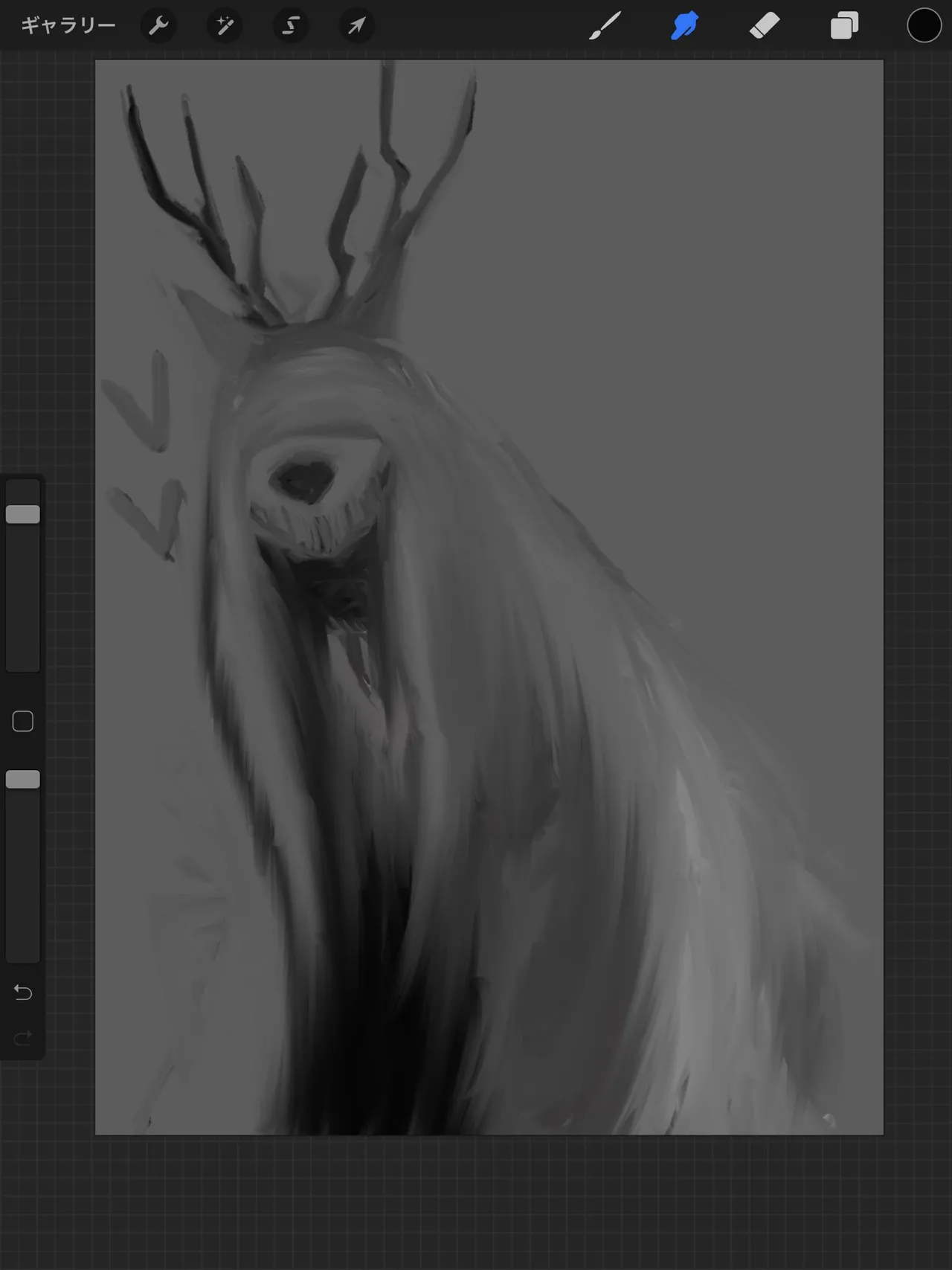The width and height of the screenshot is (952, 1270).
Task: Open the Layers panel
Action: tap(844, 26)
